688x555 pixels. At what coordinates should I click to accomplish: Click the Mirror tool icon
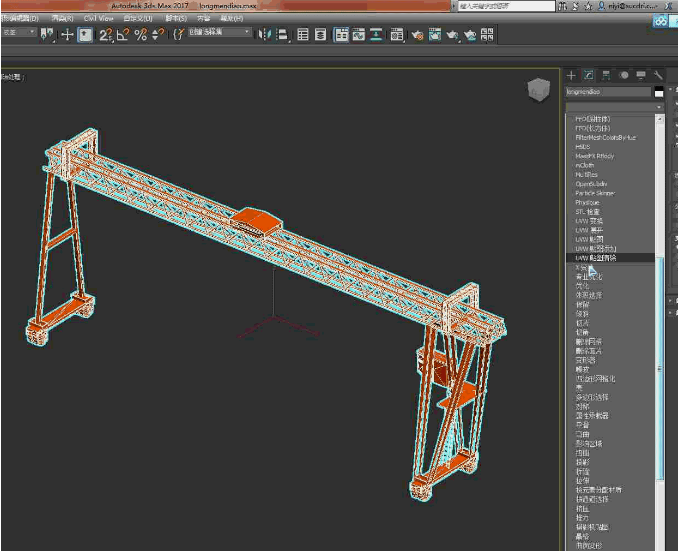pos(265,35)
